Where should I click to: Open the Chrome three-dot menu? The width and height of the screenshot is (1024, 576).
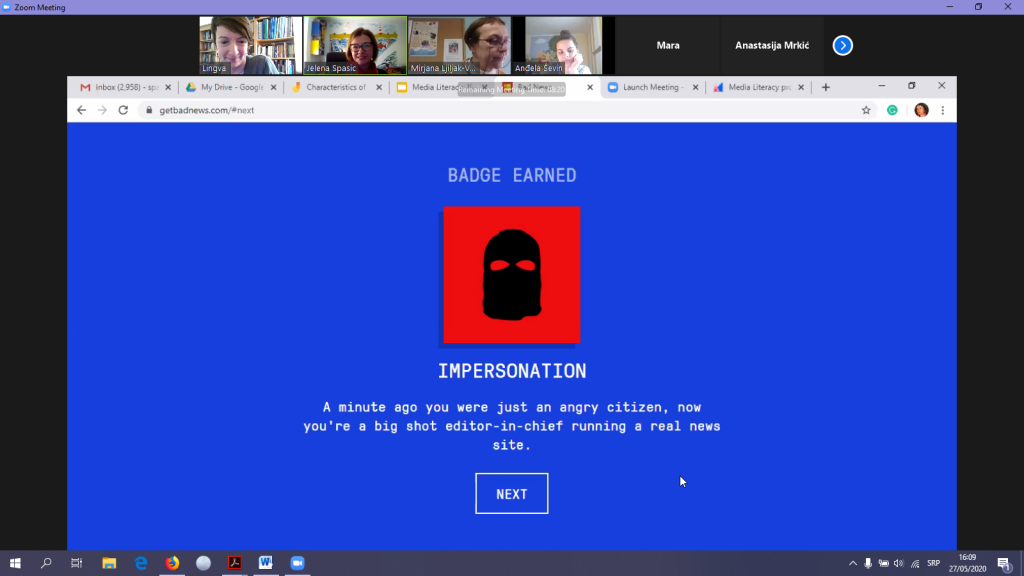point(942,110)
